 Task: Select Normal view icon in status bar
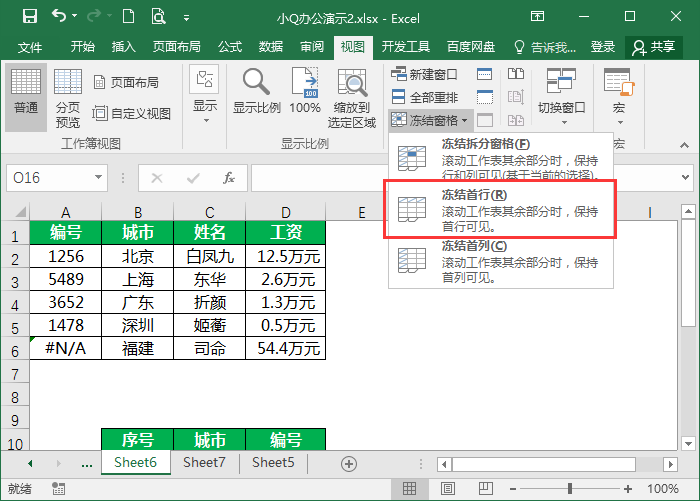pos(409,488)
